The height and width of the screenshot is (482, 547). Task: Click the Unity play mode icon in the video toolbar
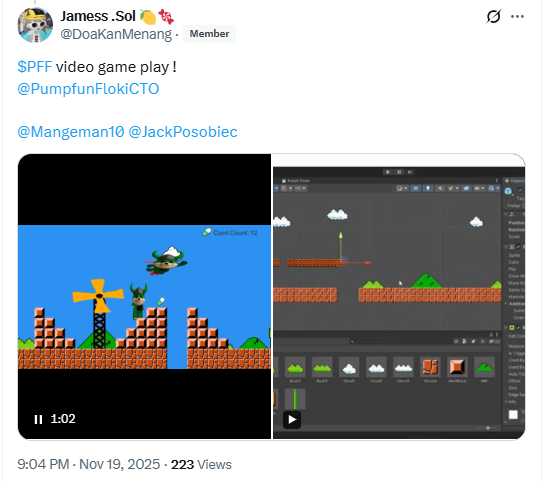388,172
